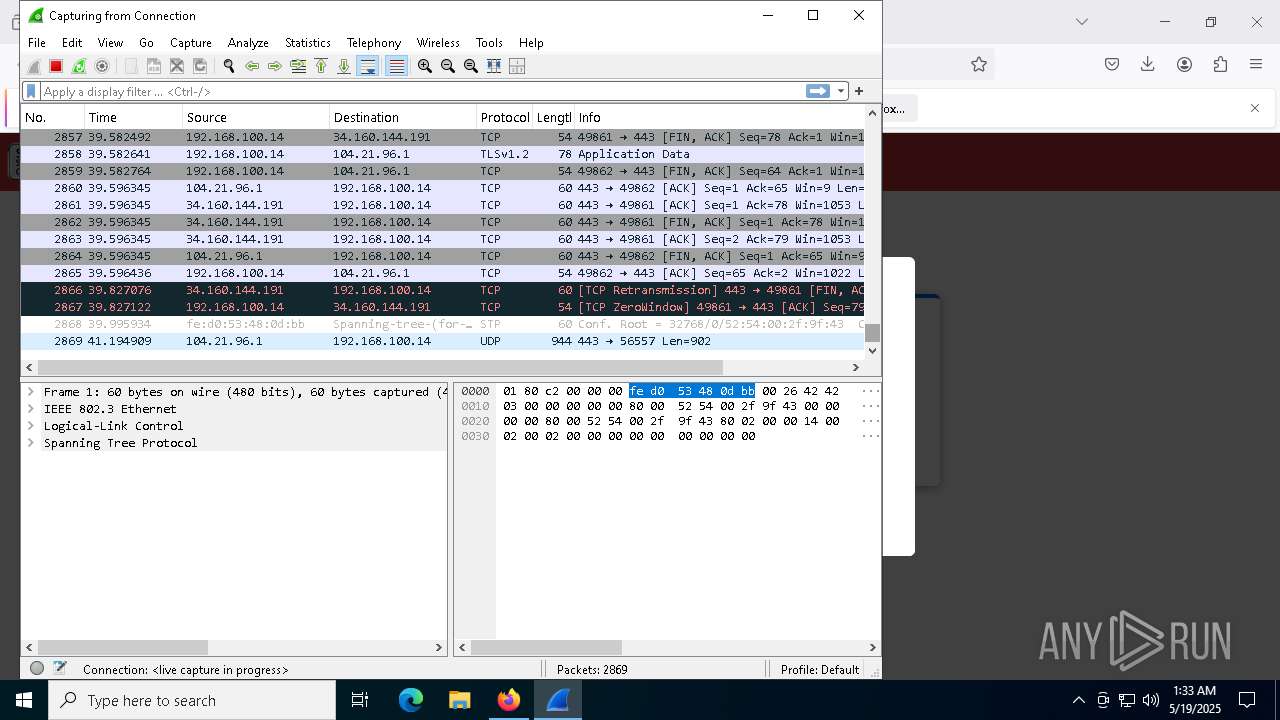Expand the IEEE 802.3 Ethernet row
1280x720 pixels.
(31, 409)
